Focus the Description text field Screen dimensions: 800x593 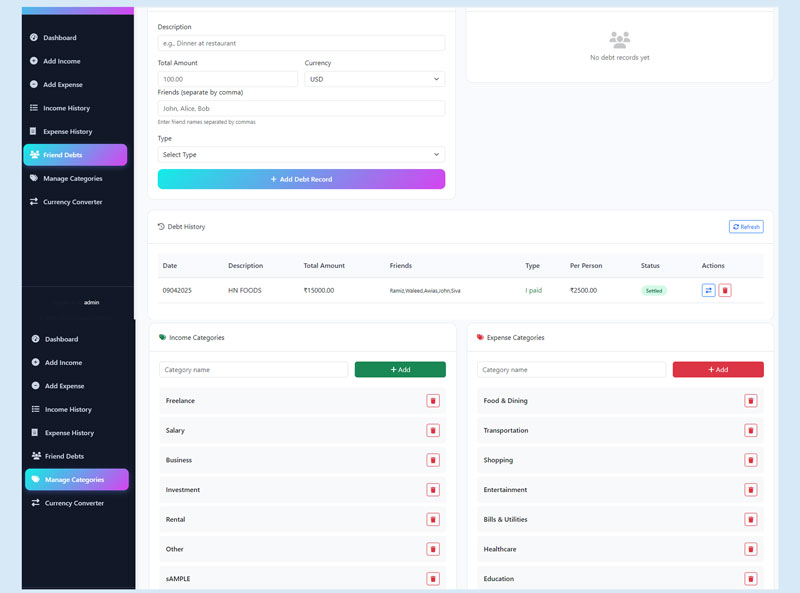tap(301, 44)
